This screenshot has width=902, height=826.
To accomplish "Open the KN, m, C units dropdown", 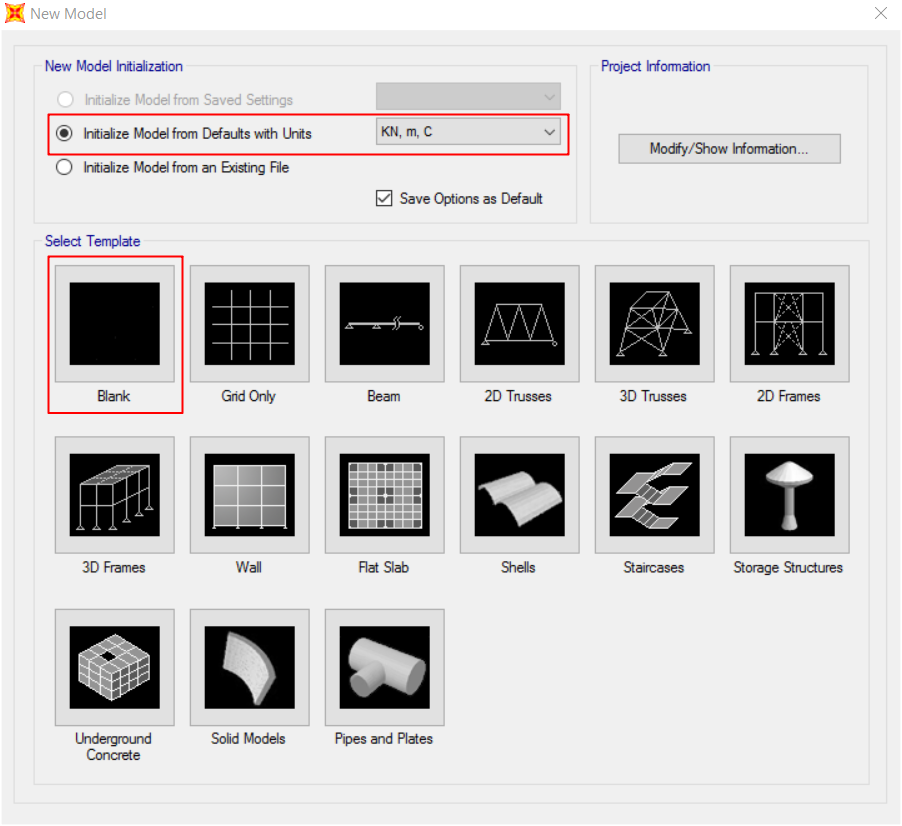I will tap(468, 132).
